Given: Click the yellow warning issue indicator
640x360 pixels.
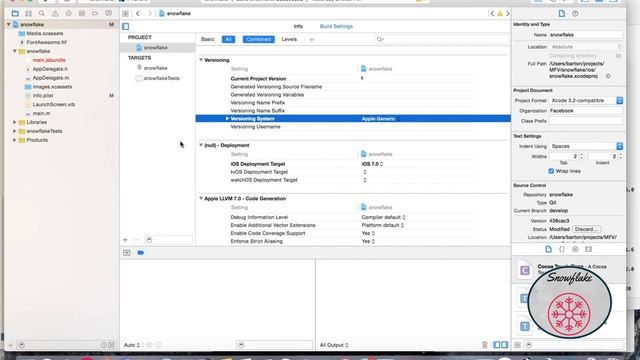Looking at the screenshot, I should tap(500, 13).
